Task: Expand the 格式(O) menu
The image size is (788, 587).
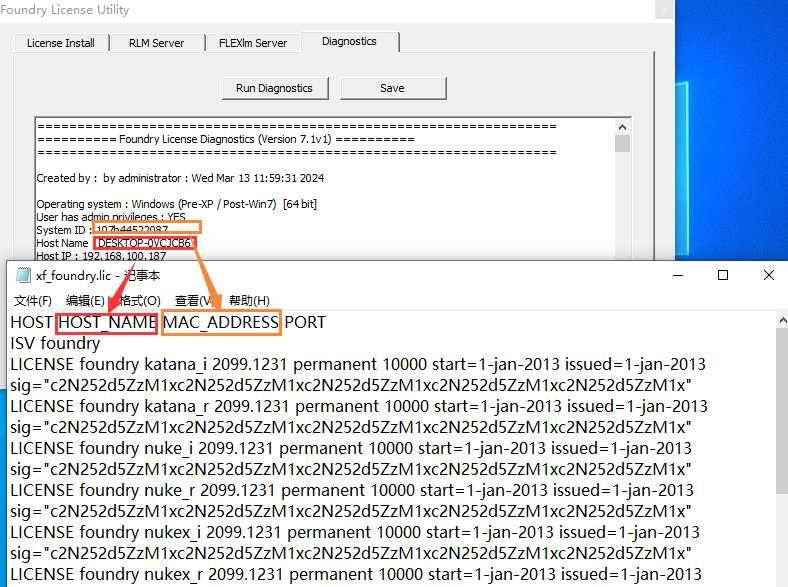Action: (x=138, y=300)
